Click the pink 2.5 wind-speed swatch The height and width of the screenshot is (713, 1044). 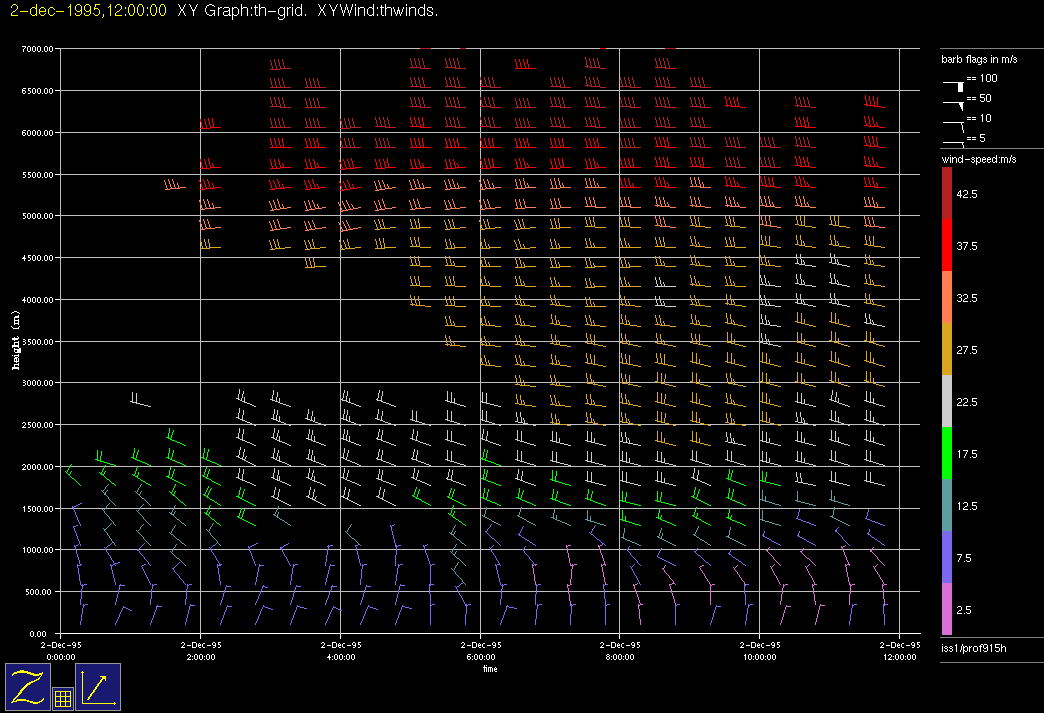click(x=947, y=609)
